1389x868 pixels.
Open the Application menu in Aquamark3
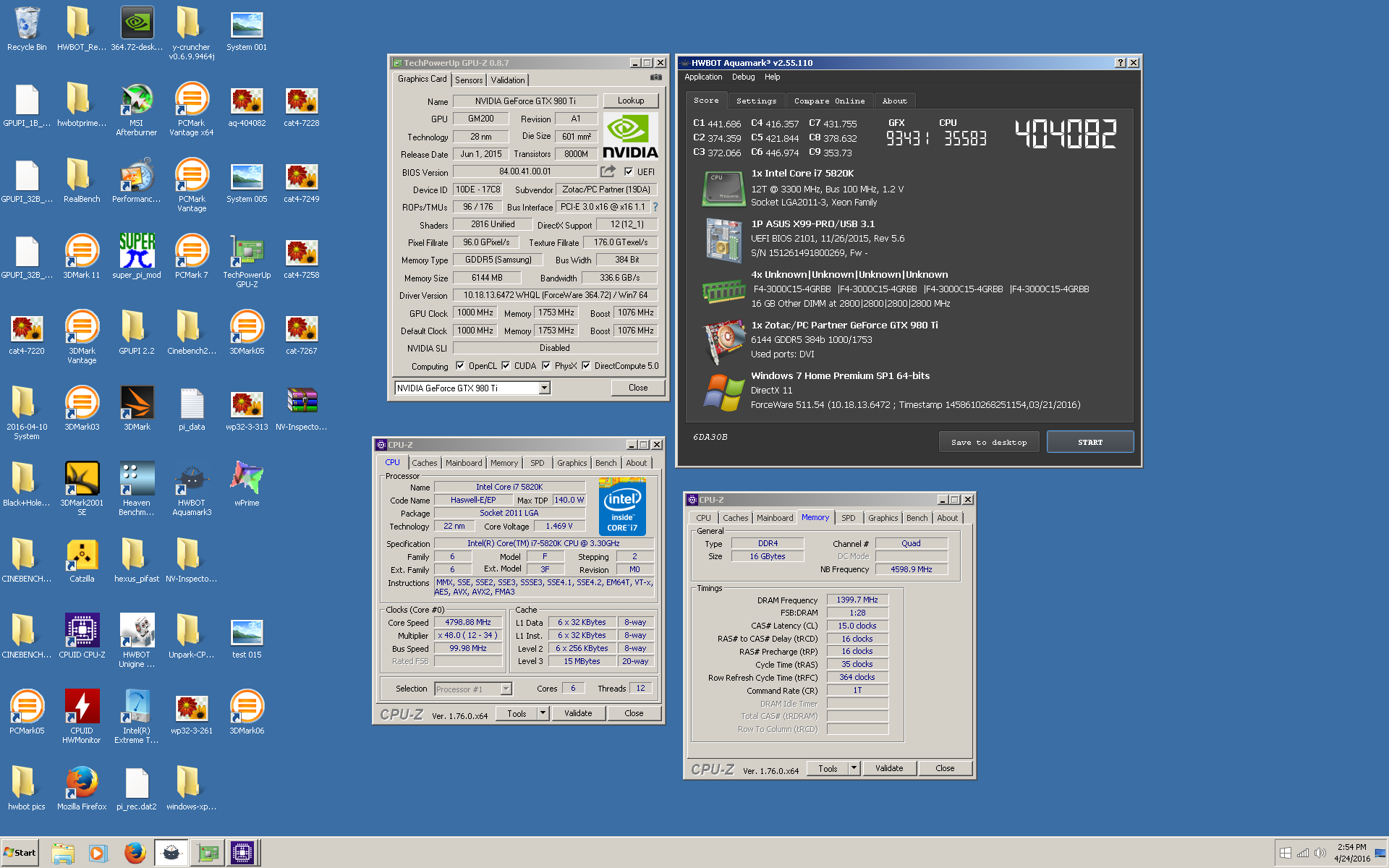click(703, 77)
